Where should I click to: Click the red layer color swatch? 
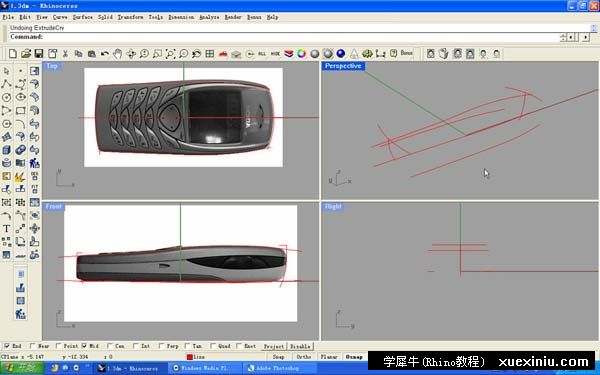pos(189,357)
